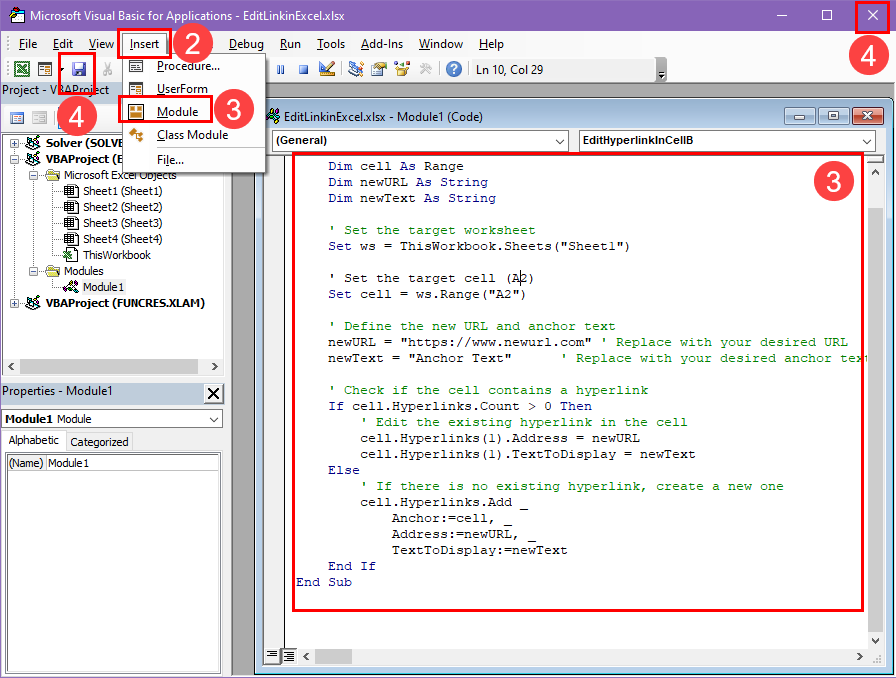This screenshot has height=678, width=896.
Task: Expand the VBAProject (FUNCRES.XLAM) node
Action: tap(14, 303)
